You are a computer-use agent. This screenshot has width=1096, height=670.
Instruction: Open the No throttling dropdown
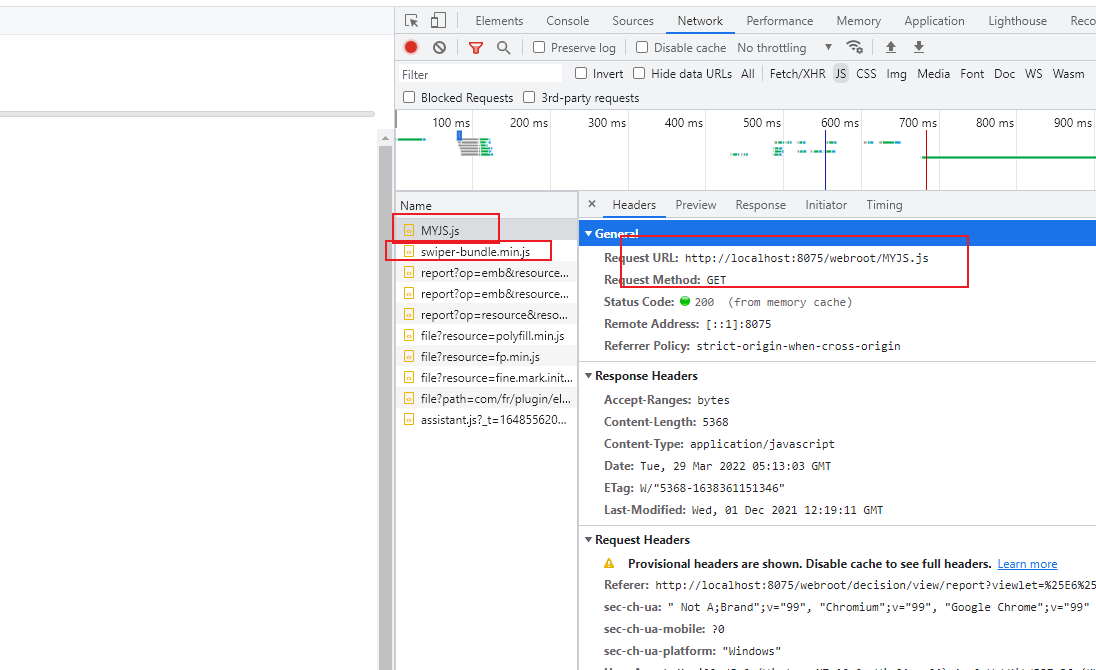(784, 48)
